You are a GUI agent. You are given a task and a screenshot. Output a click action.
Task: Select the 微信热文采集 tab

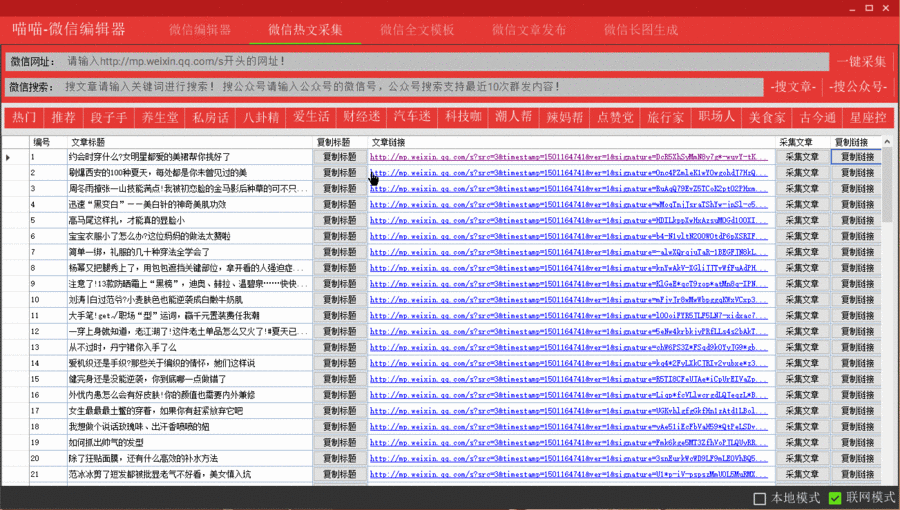(x=305, y=30)
